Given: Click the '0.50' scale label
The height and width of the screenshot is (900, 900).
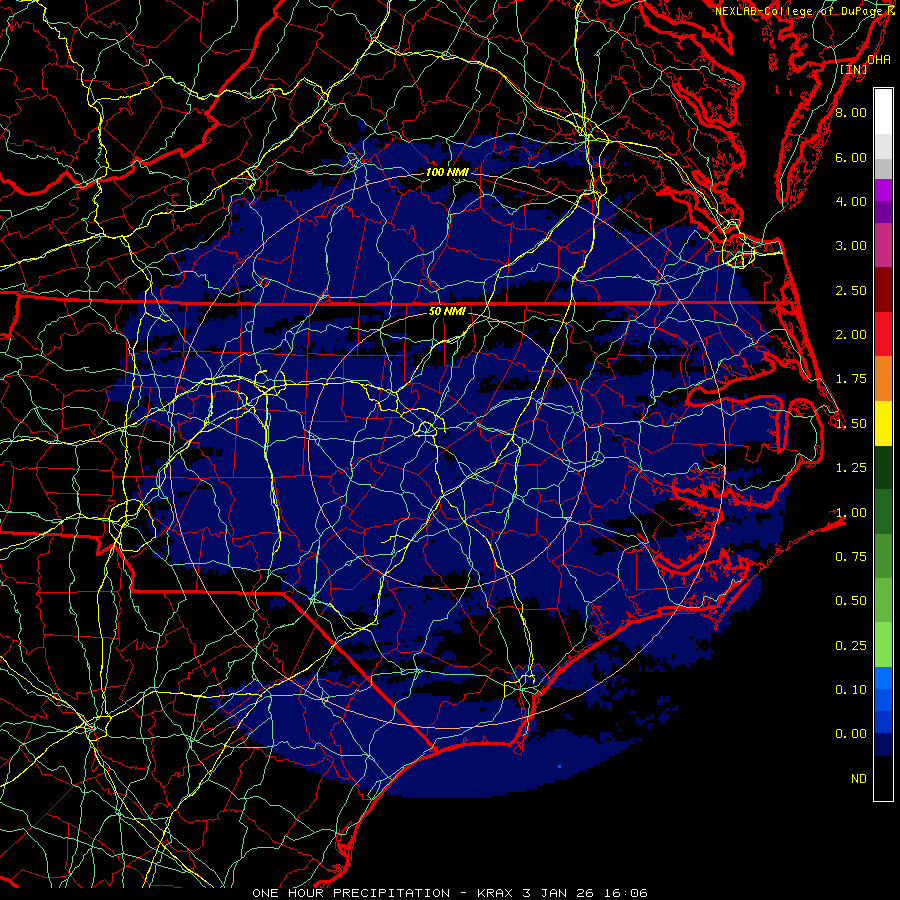Looking at the screenshot, I should 851,601.
